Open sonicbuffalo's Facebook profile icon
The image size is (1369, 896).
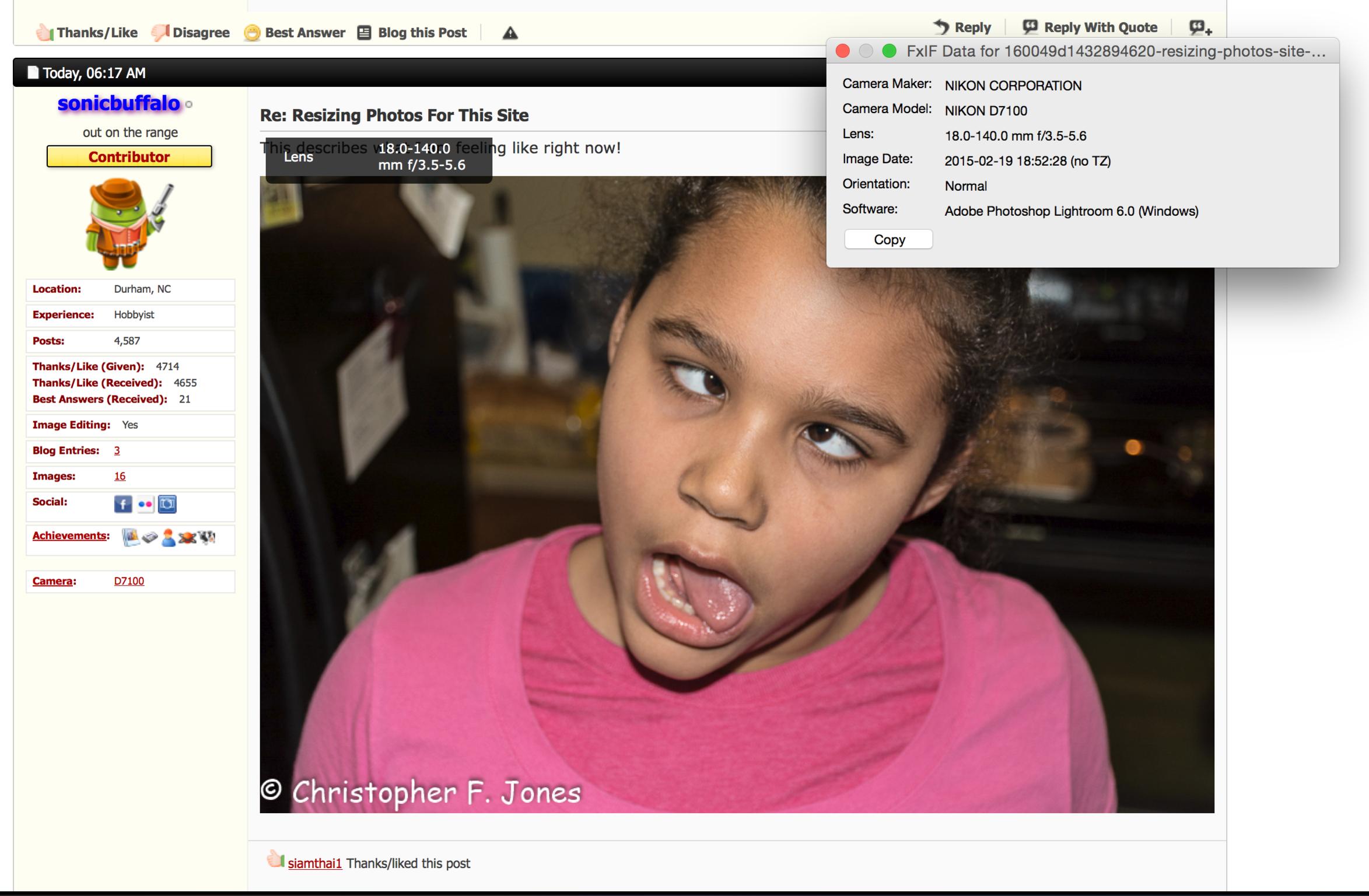pyautogui.click(x=123, y=504)
